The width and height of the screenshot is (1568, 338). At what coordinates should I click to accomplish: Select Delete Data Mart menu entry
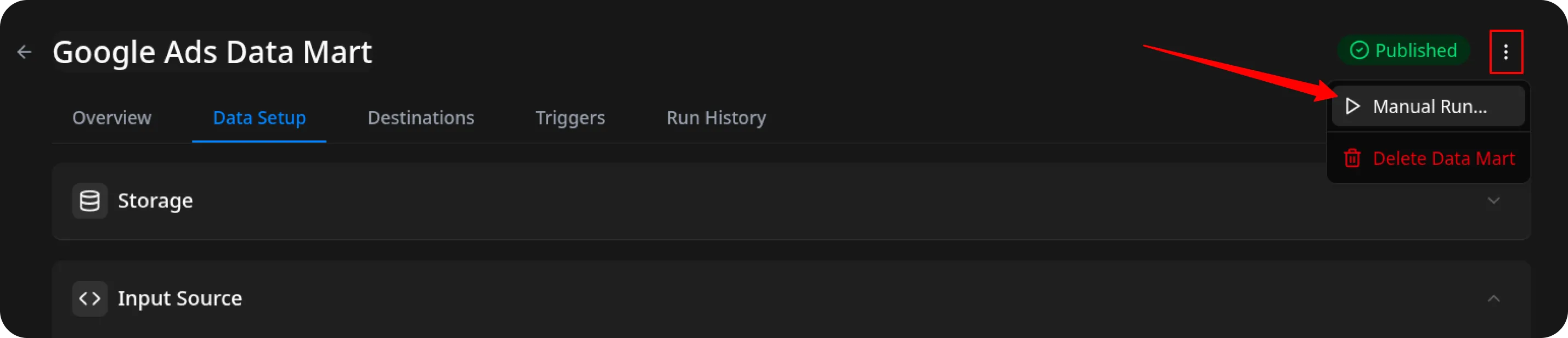click(x=1443, y=159)
